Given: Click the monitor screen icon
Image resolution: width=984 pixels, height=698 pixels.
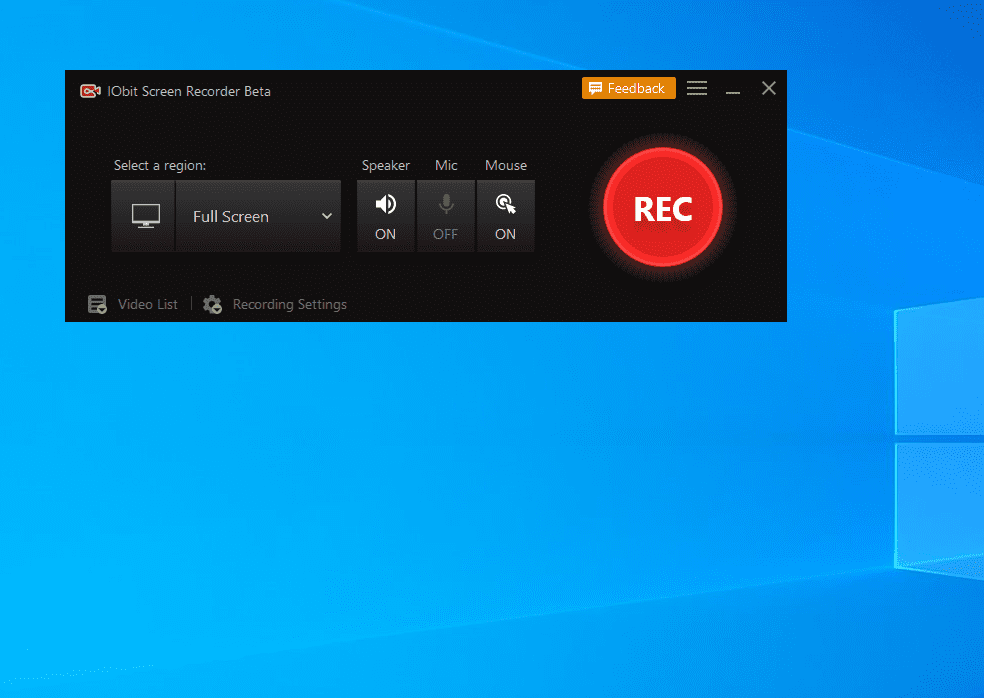Looking at the screenshot, I should click(x=145, y=216).
